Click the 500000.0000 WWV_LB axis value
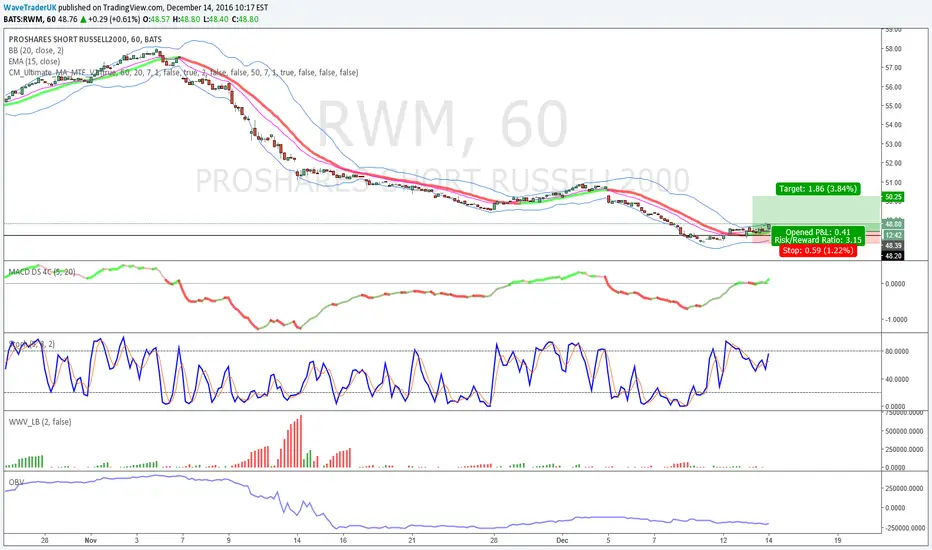Viewport: 932px width, 550px height. tap(903, 431)
